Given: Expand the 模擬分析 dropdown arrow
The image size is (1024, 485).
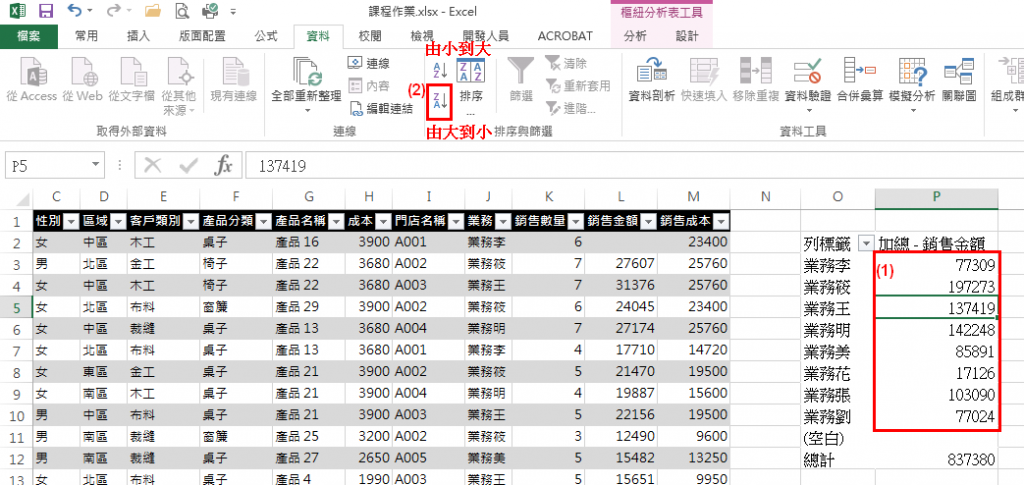Looking at the screenshot, I should pos(912,110).
